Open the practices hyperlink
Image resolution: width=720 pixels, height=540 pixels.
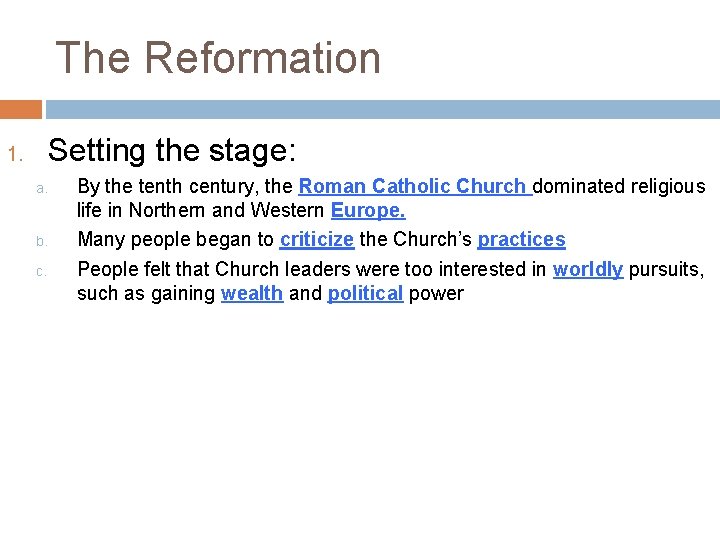521,240
